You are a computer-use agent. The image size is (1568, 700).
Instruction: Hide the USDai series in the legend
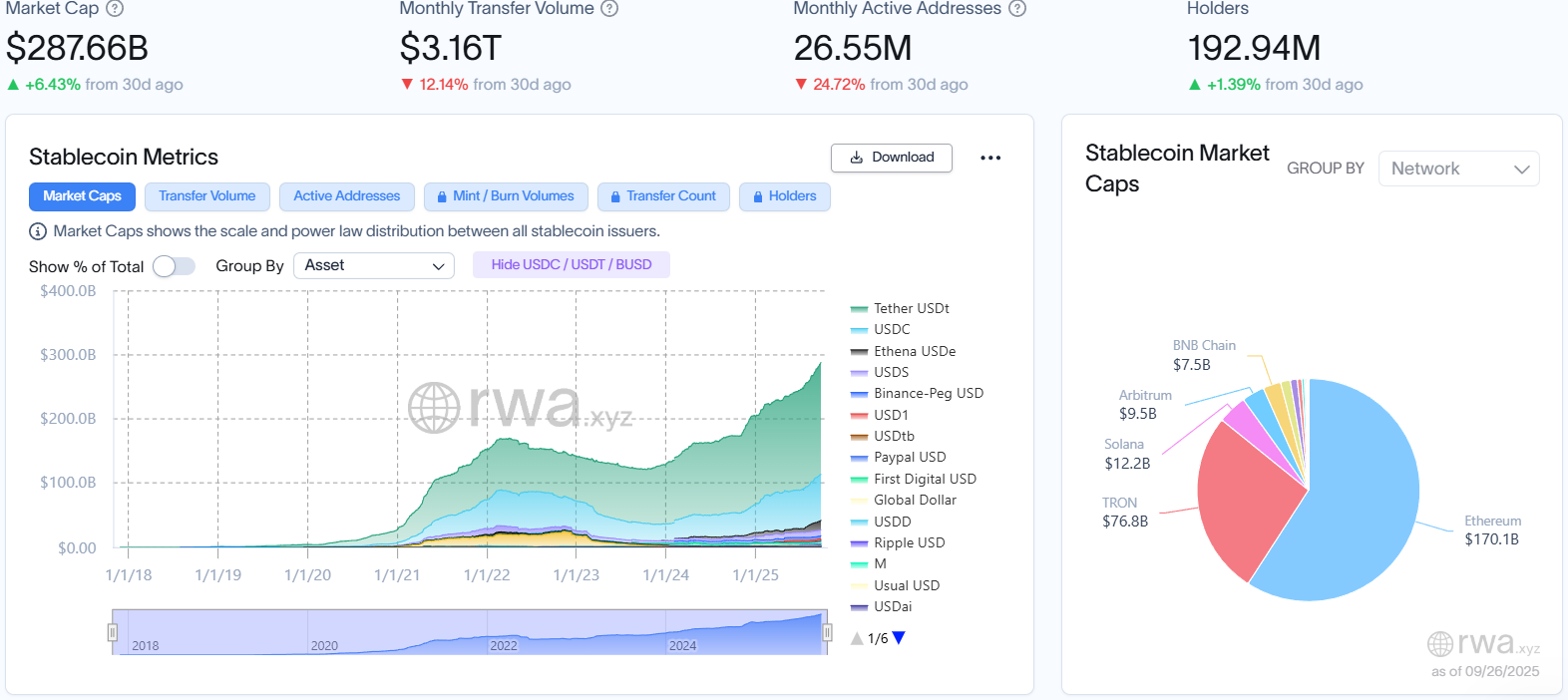[881, 607]
